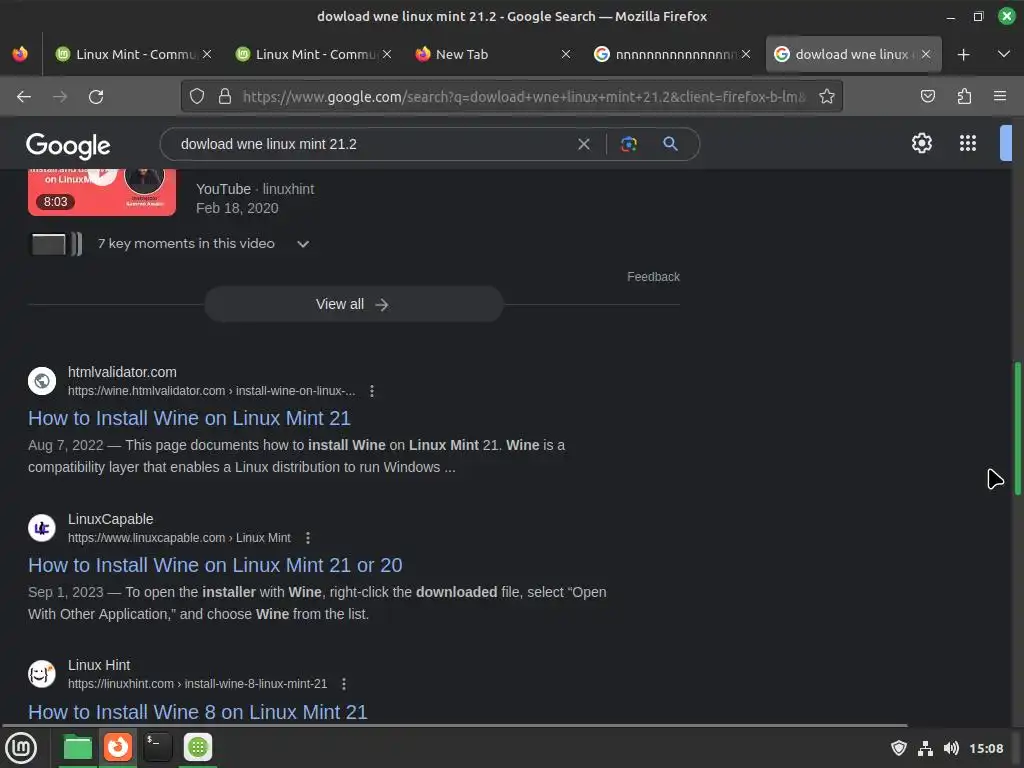This screenshot has height=768, width=1024.
Task: Click the site padlock icon
Action: (x=225, y=97)
